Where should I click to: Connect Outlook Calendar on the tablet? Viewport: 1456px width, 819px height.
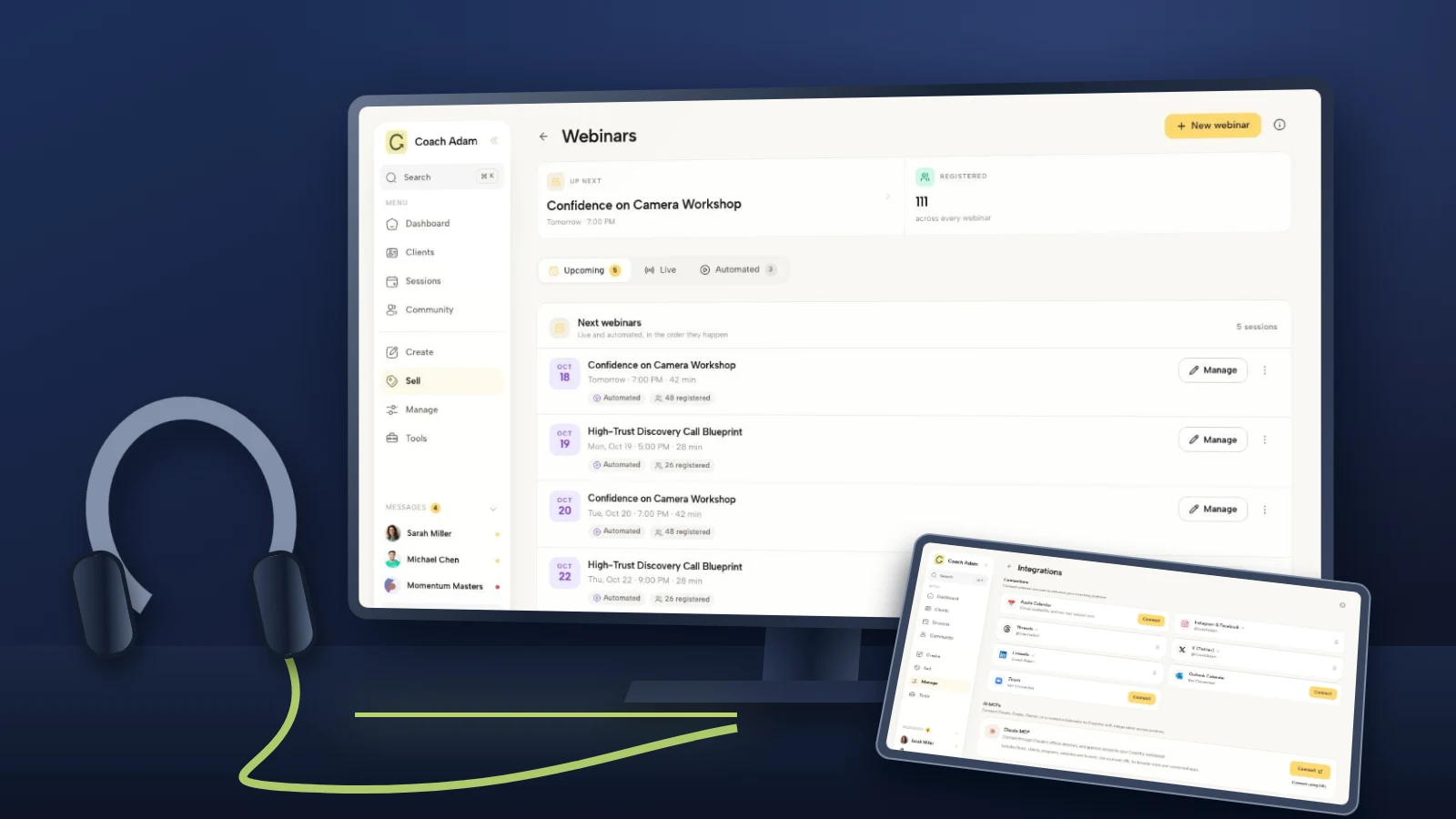(1323, 693)
